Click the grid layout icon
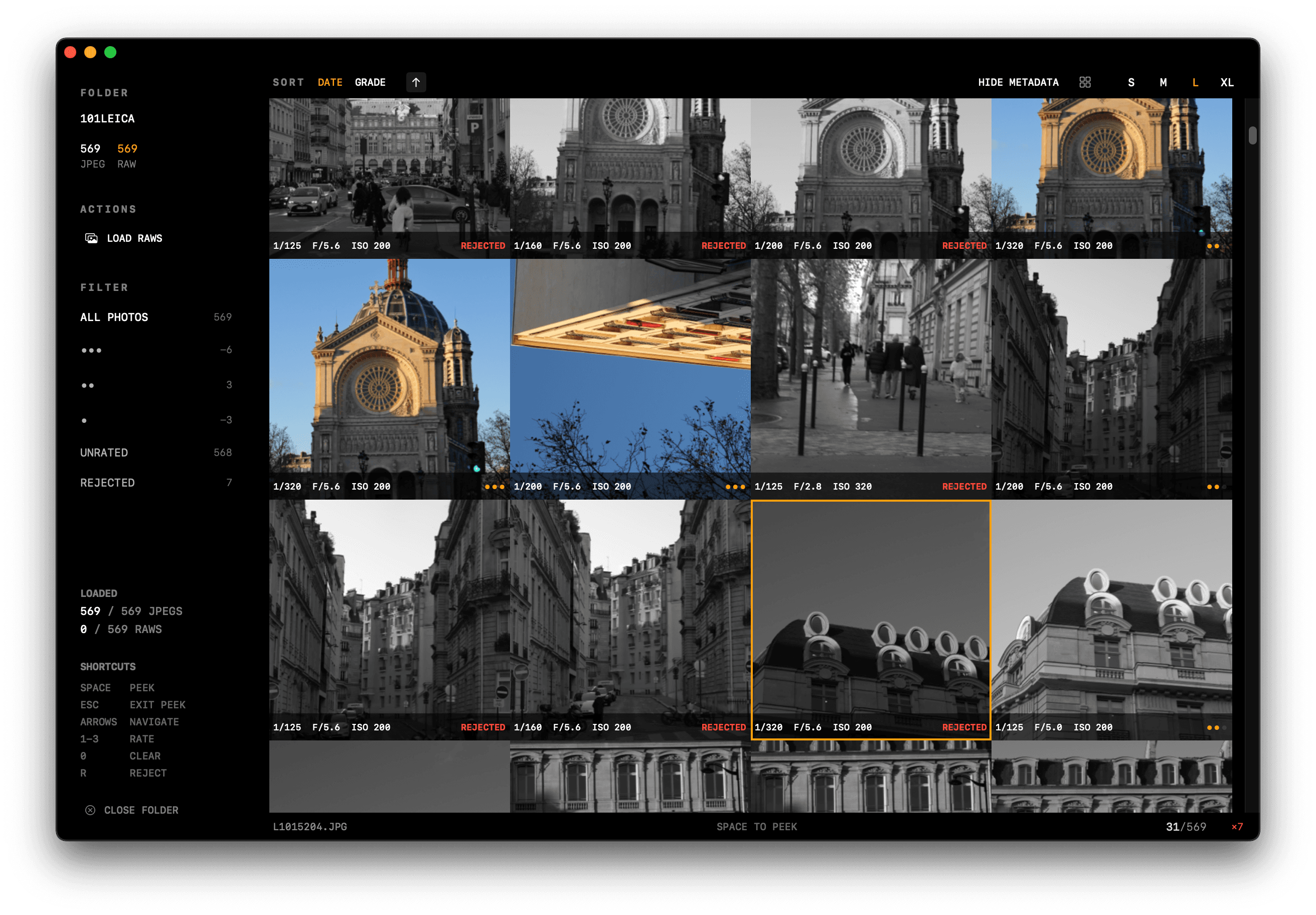Viewport: 1316px width, 915px height. (x=1084, y=83)
